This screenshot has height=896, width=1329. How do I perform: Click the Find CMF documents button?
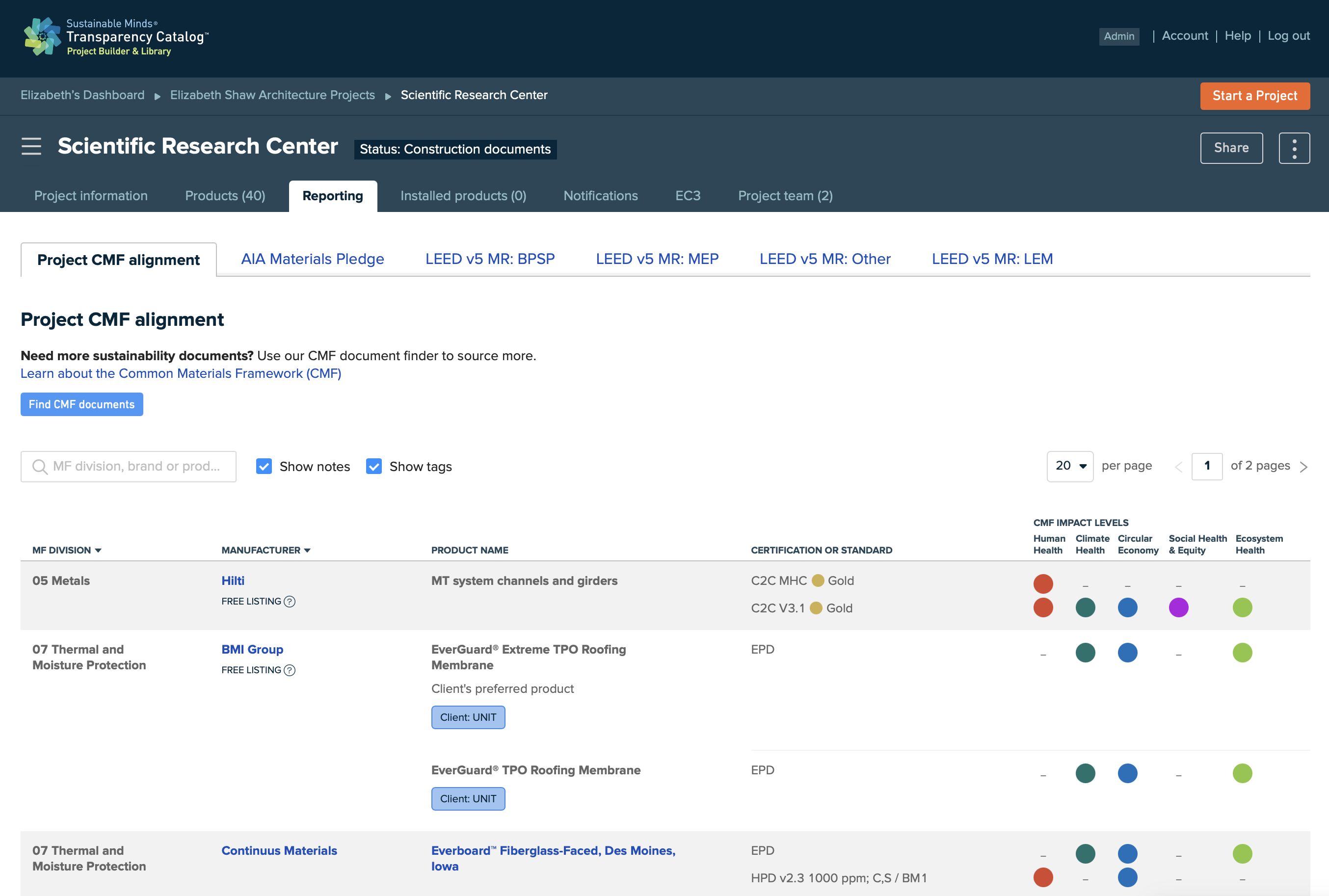click(x=81, y=404)
